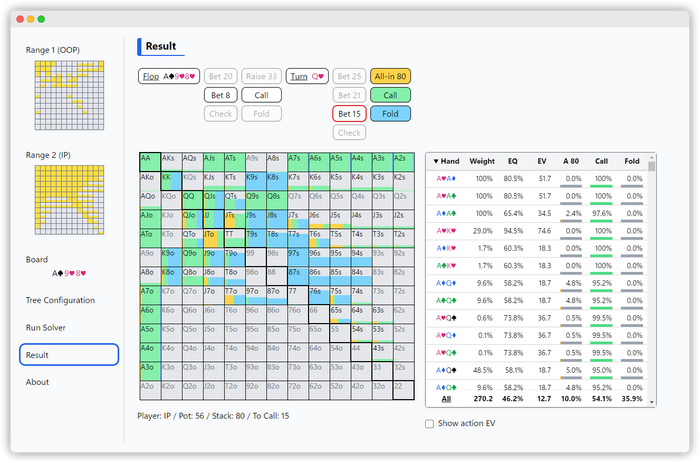Click the yellow All-in 80 button
Image resolution: width=700 pixels, height=463 pixels.
tap(390, 76)
